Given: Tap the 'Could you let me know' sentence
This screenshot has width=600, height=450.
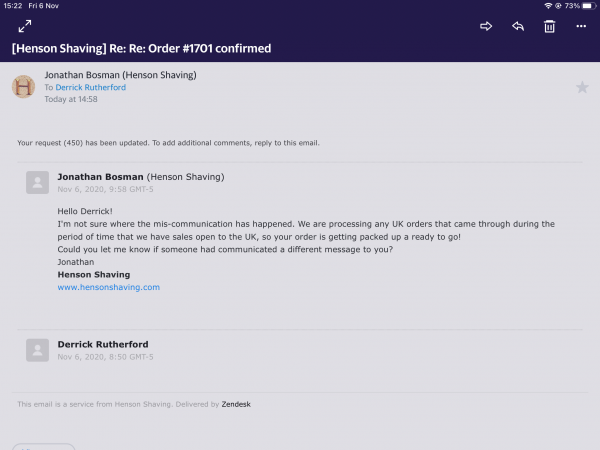Looking at the screenshot, I should (225, 249).
